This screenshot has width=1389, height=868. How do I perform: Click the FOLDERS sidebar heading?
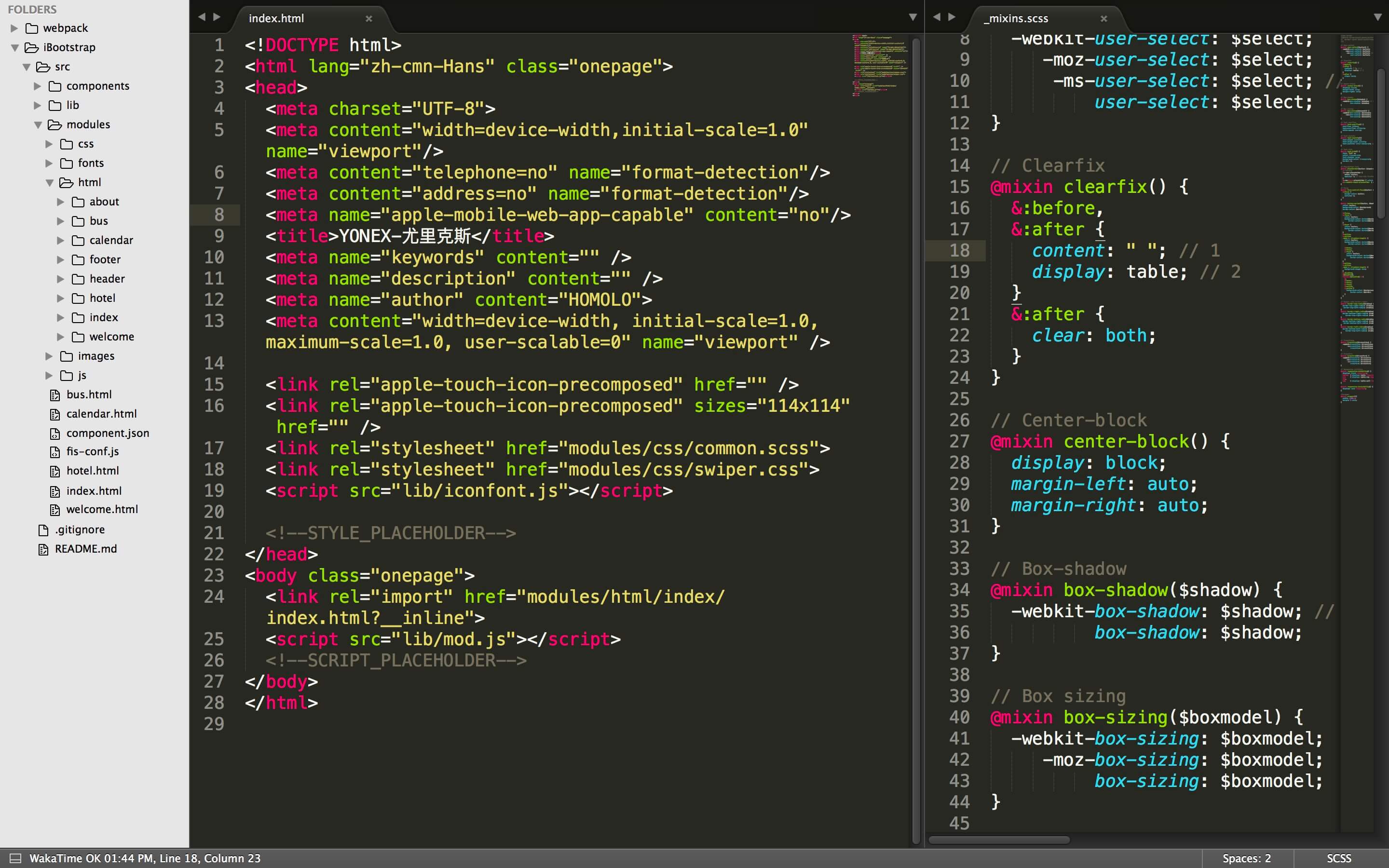(32, 9)
